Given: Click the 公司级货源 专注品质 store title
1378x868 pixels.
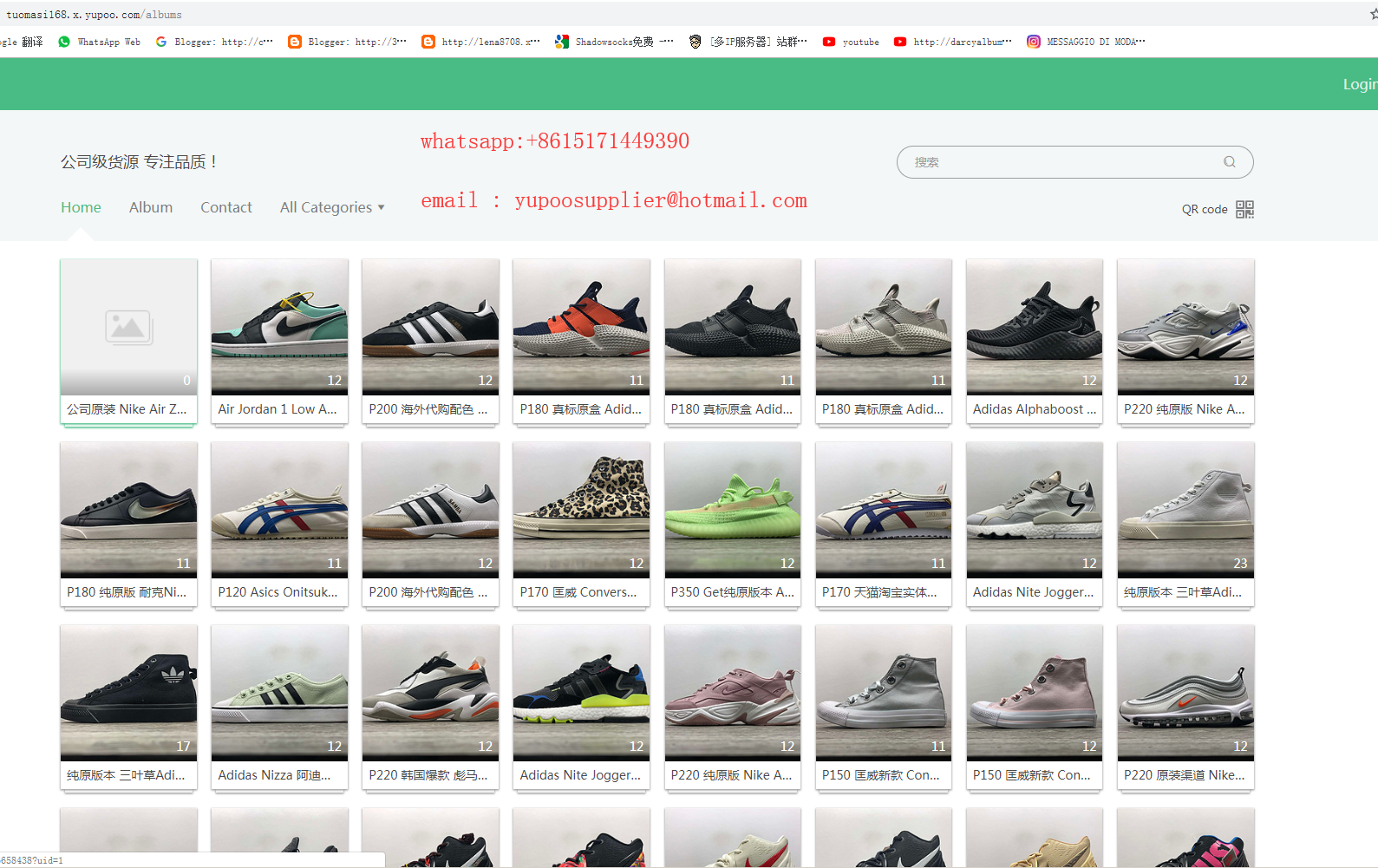Looking at the screenshot, I should click(139, 162).
